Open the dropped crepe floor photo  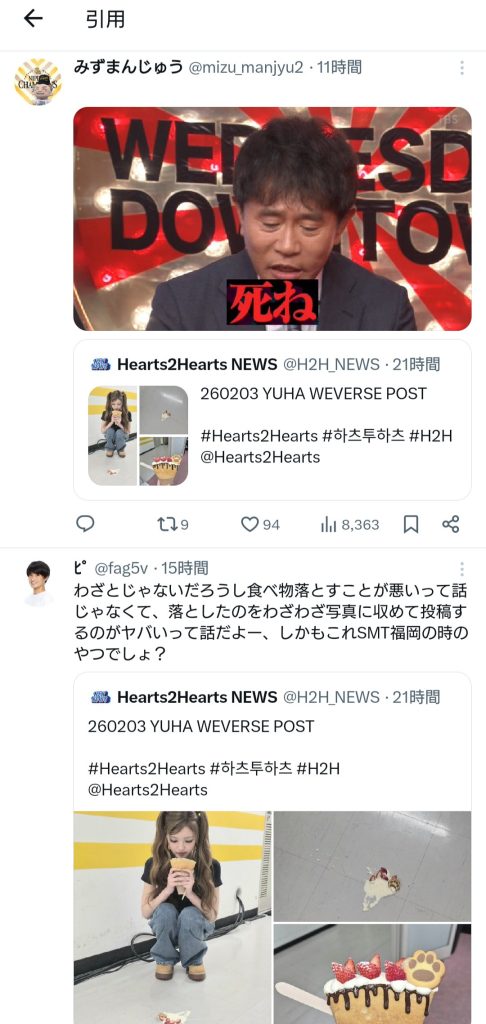coord(372,866)
